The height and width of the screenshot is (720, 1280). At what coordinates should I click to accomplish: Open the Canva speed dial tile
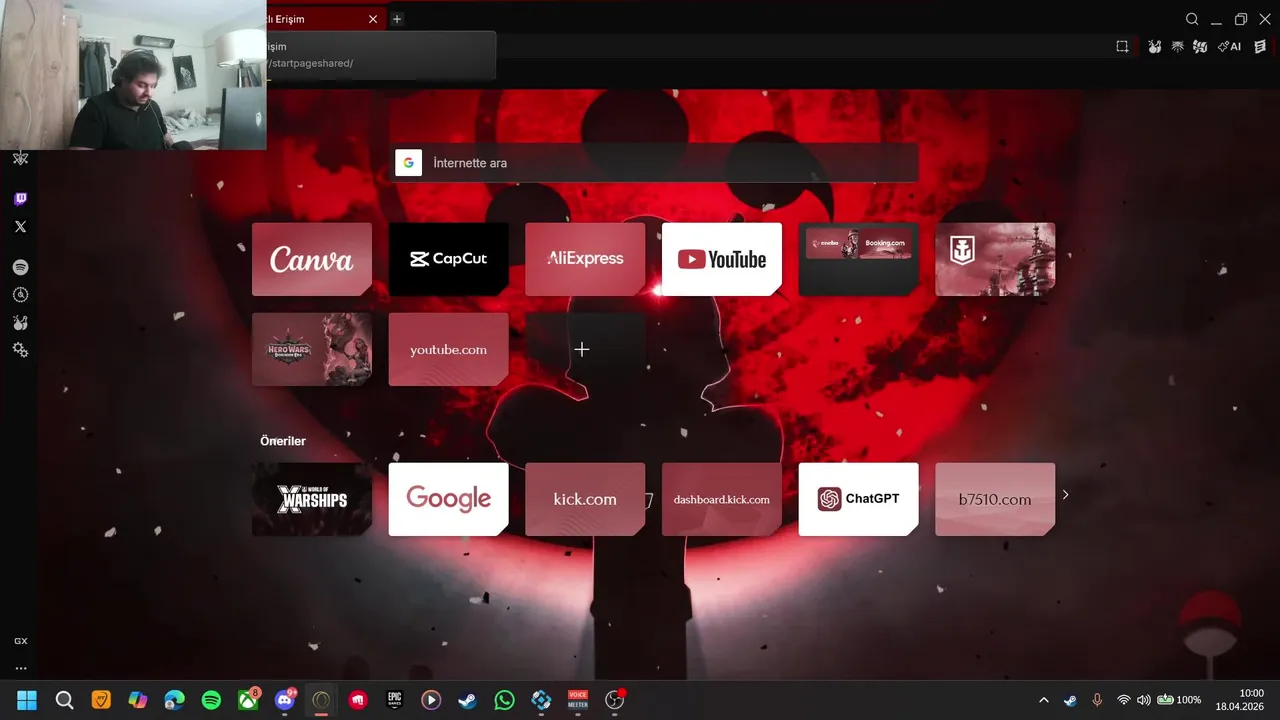312,259
